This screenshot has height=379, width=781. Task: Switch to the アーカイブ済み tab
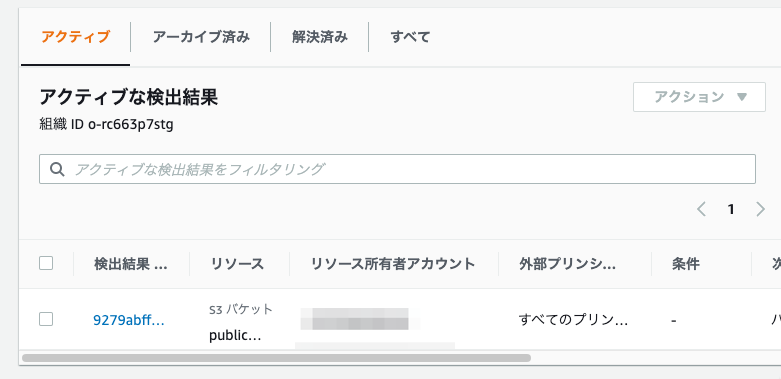click(x=201, y=37)
